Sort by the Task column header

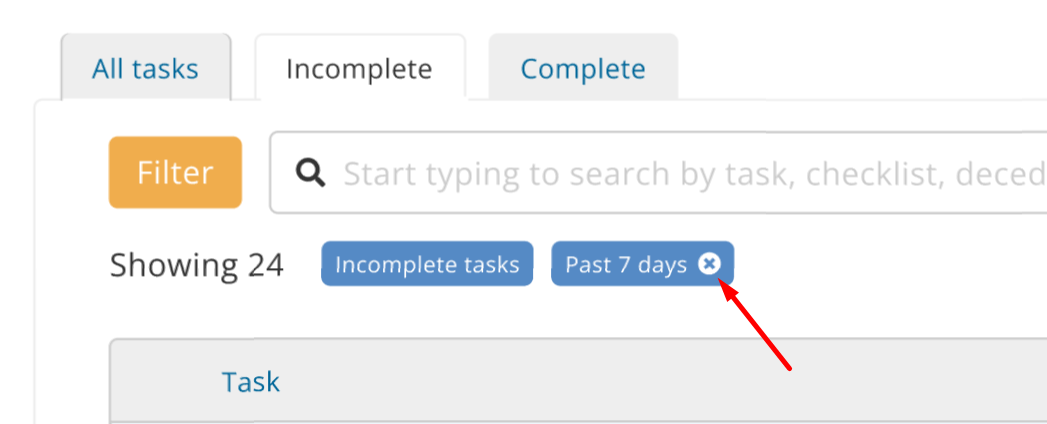click(250, 382)
